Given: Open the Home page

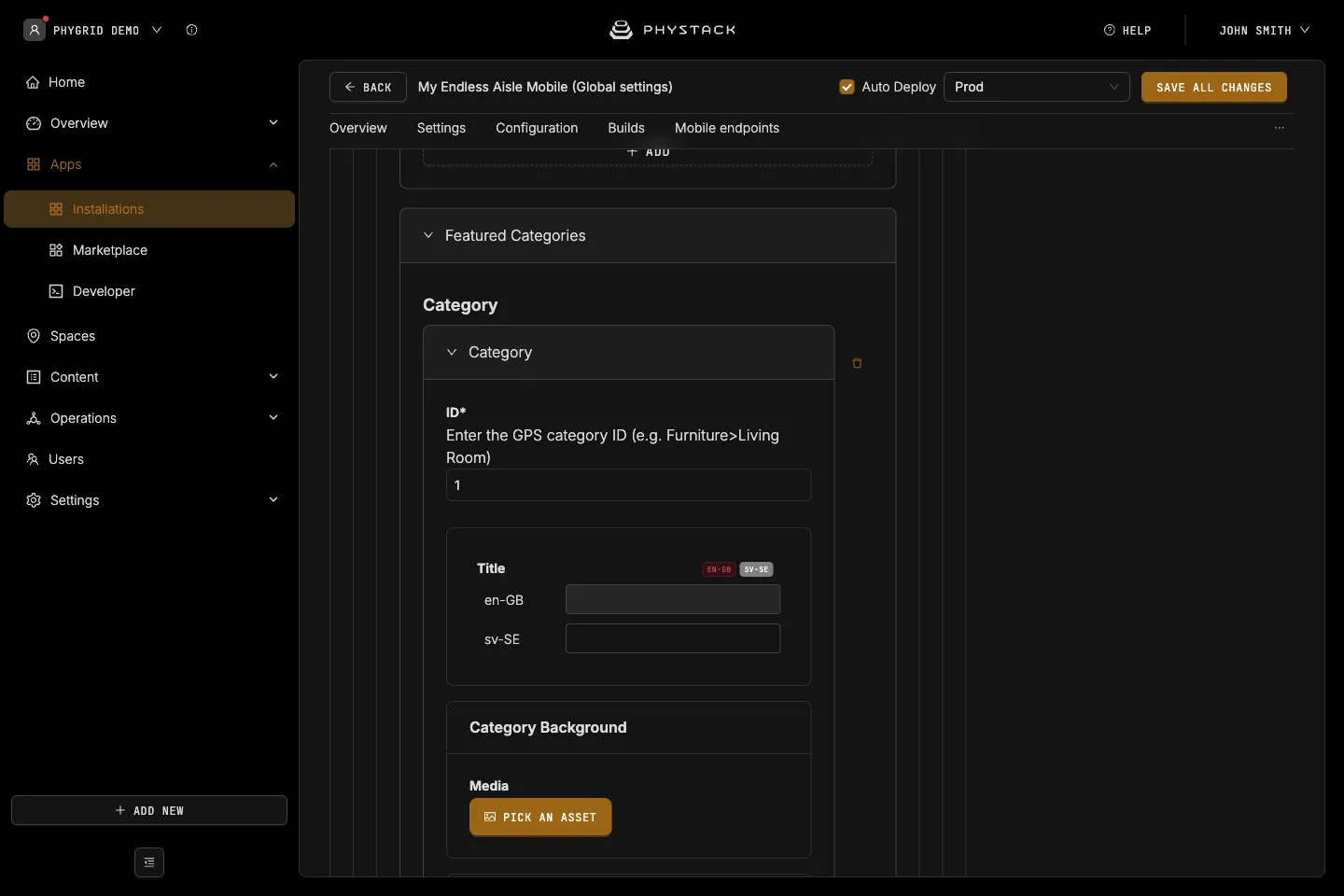Looking at the screenshot, I should click(149, 82).
